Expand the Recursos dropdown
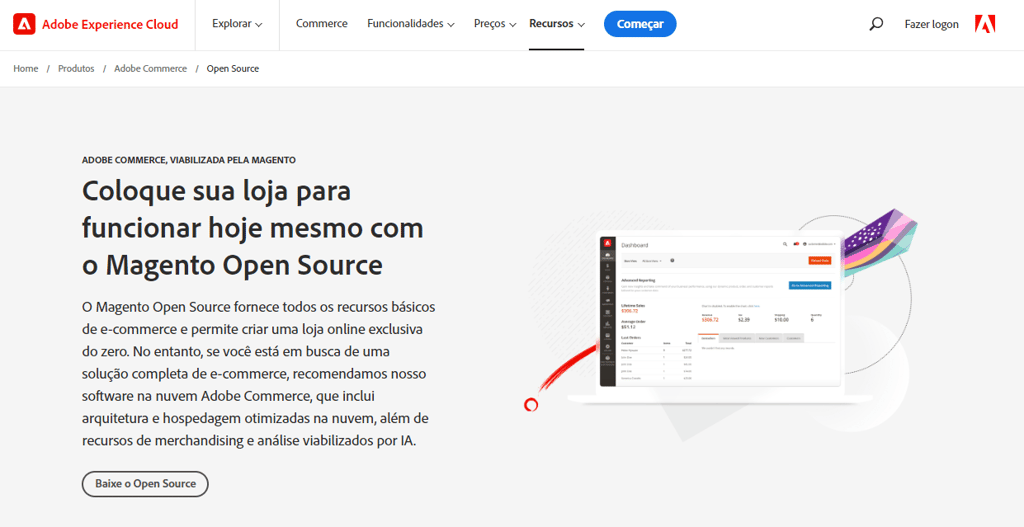 556,24
